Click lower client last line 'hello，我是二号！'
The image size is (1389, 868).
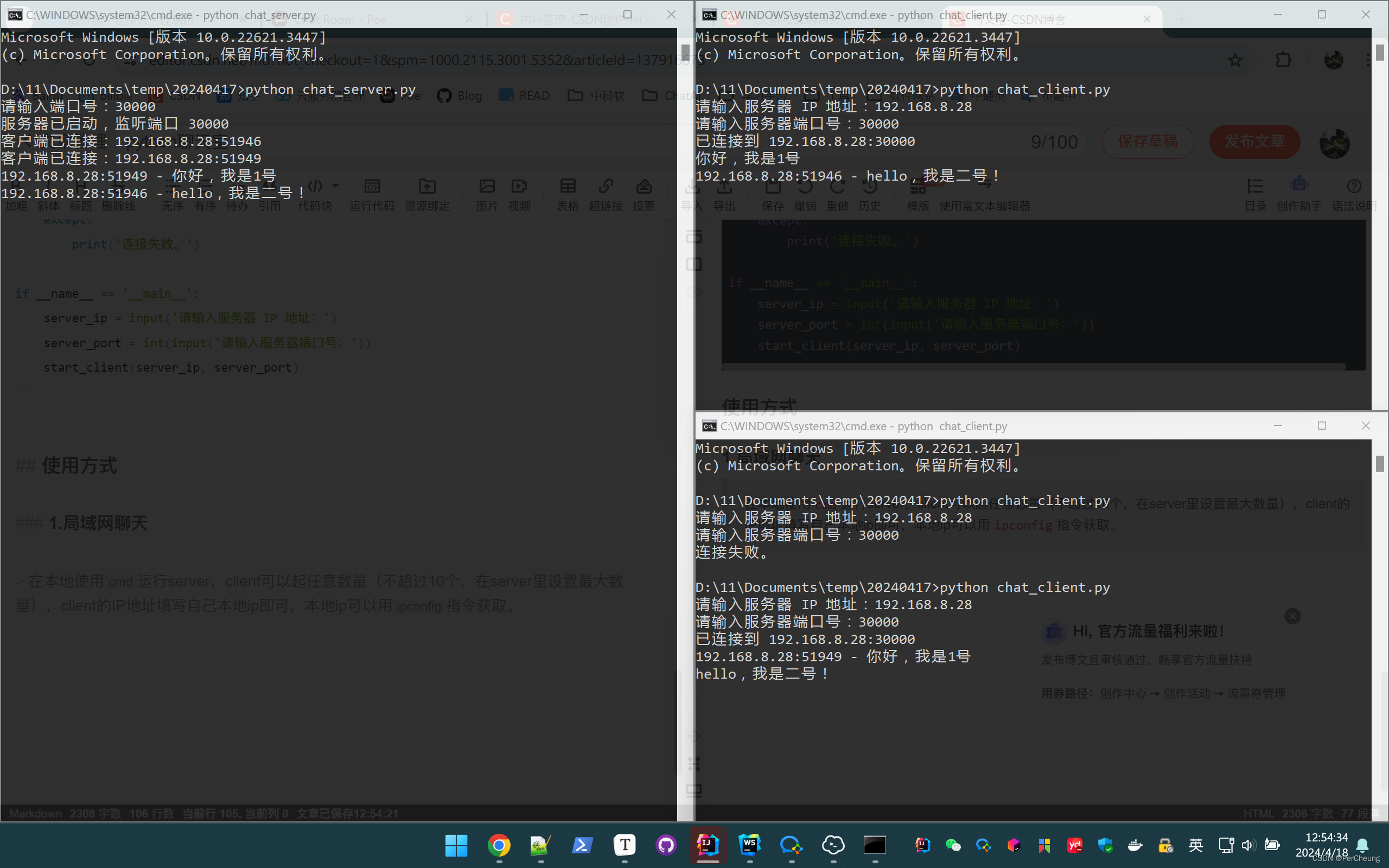[763, 673]
